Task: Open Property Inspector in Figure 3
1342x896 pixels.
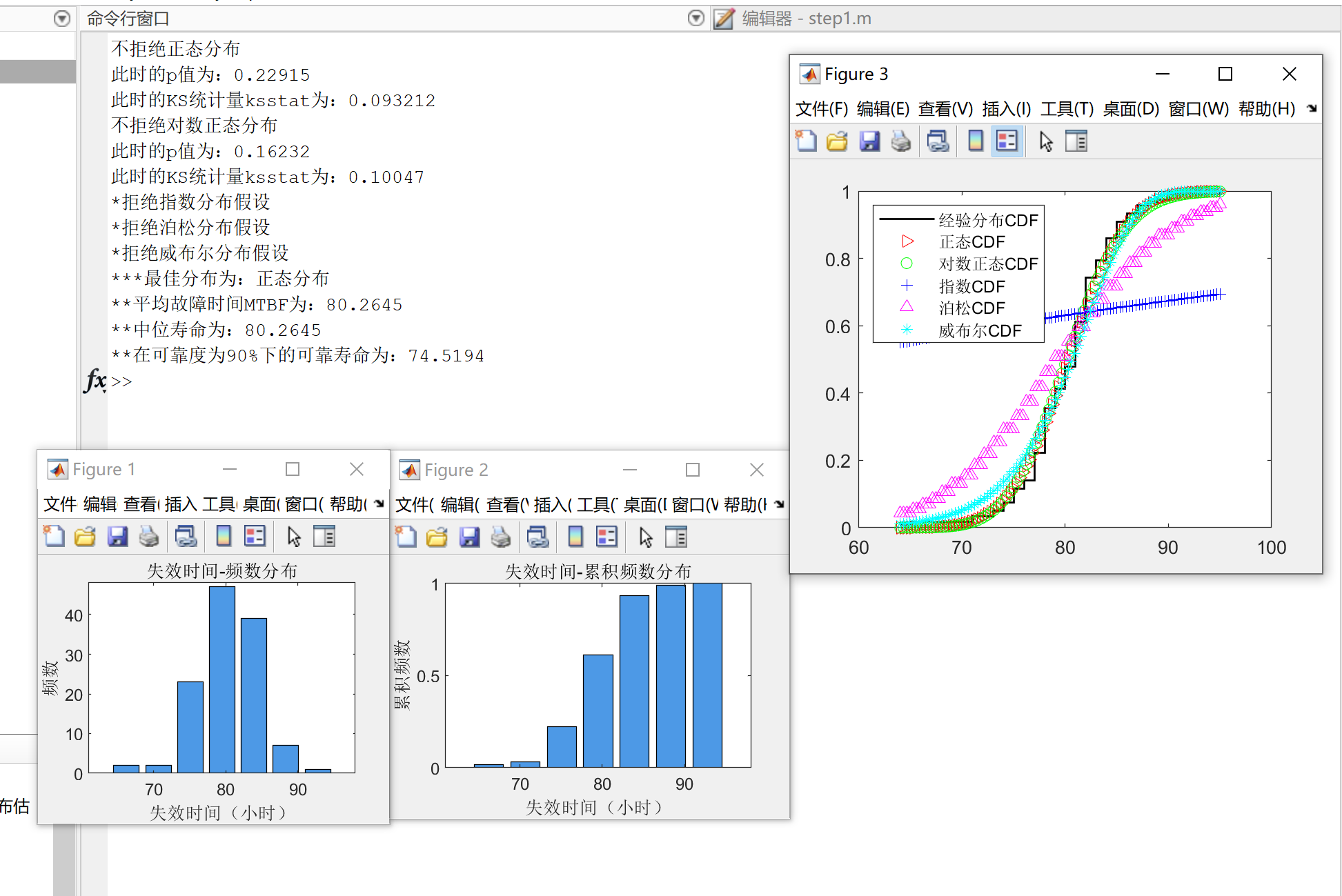Action: [1076, 141]
